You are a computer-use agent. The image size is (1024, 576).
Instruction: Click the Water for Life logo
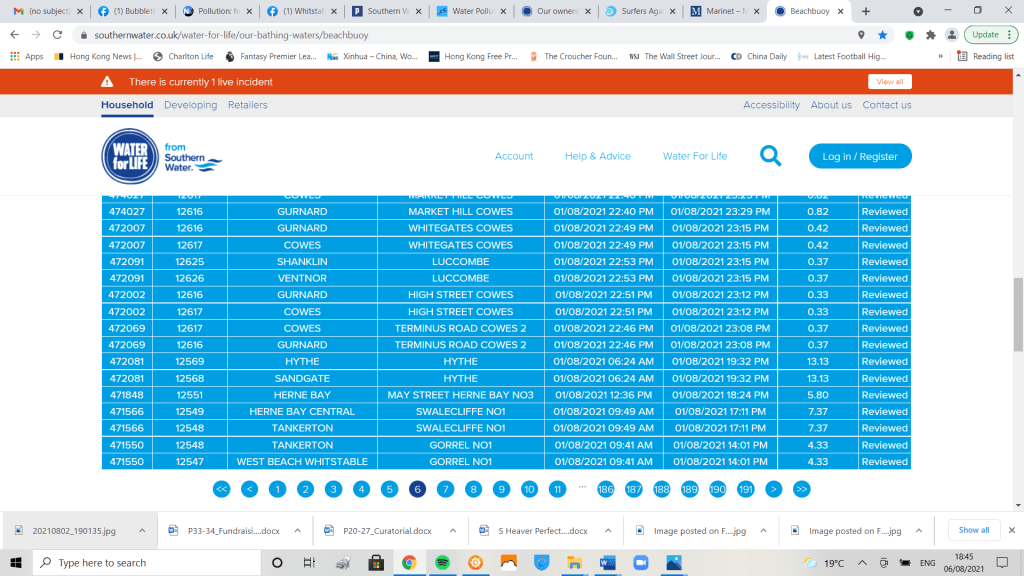[130, 157]
